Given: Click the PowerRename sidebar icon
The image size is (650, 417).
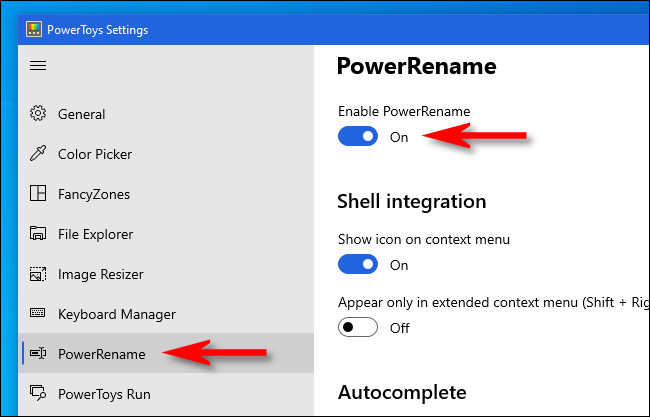Looking at the screenshot, I should (38, 354).
